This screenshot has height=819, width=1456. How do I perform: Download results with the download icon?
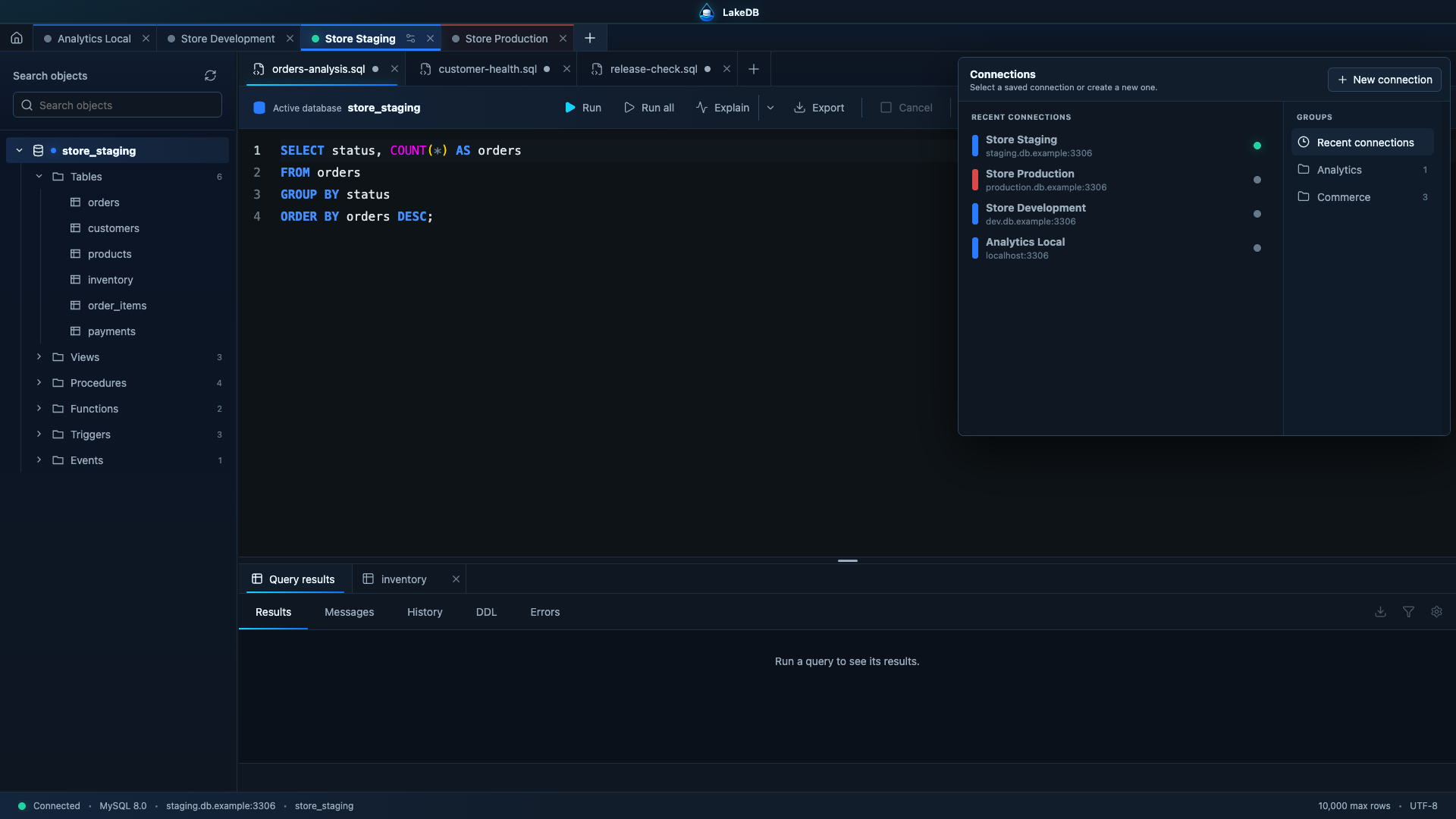point(1380,612)
